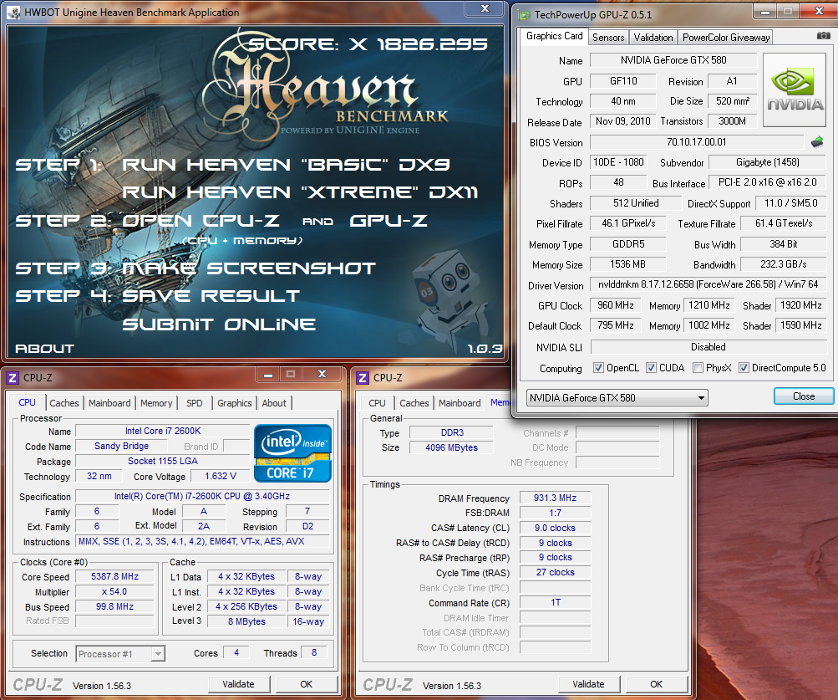Viewport: 838px width, 700px height.
Task: Click the Specification i7-2600K CPU @ 3.40GHz
Action: [202, 496]
